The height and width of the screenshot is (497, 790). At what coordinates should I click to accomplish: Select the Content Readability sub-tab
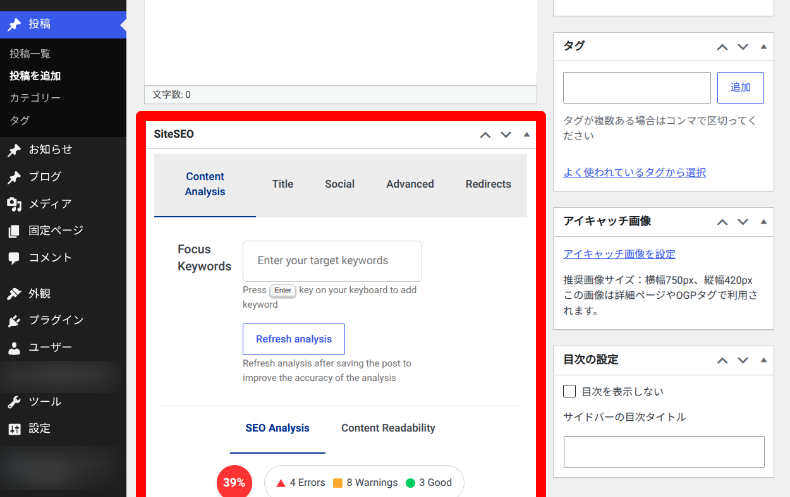click(388, 428)
